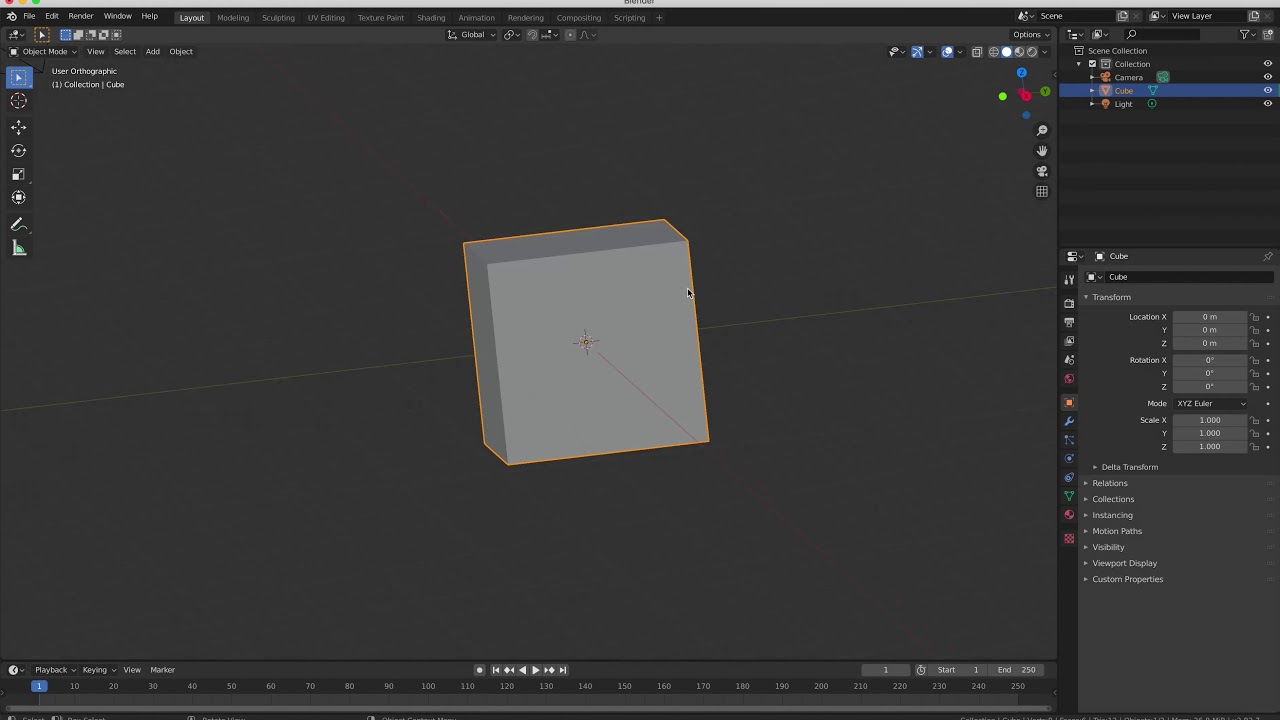Select the Cursor tool in the toolbar
This screenshot has height=720, width=1280.
pyautogui.click(x=18, y=101)
